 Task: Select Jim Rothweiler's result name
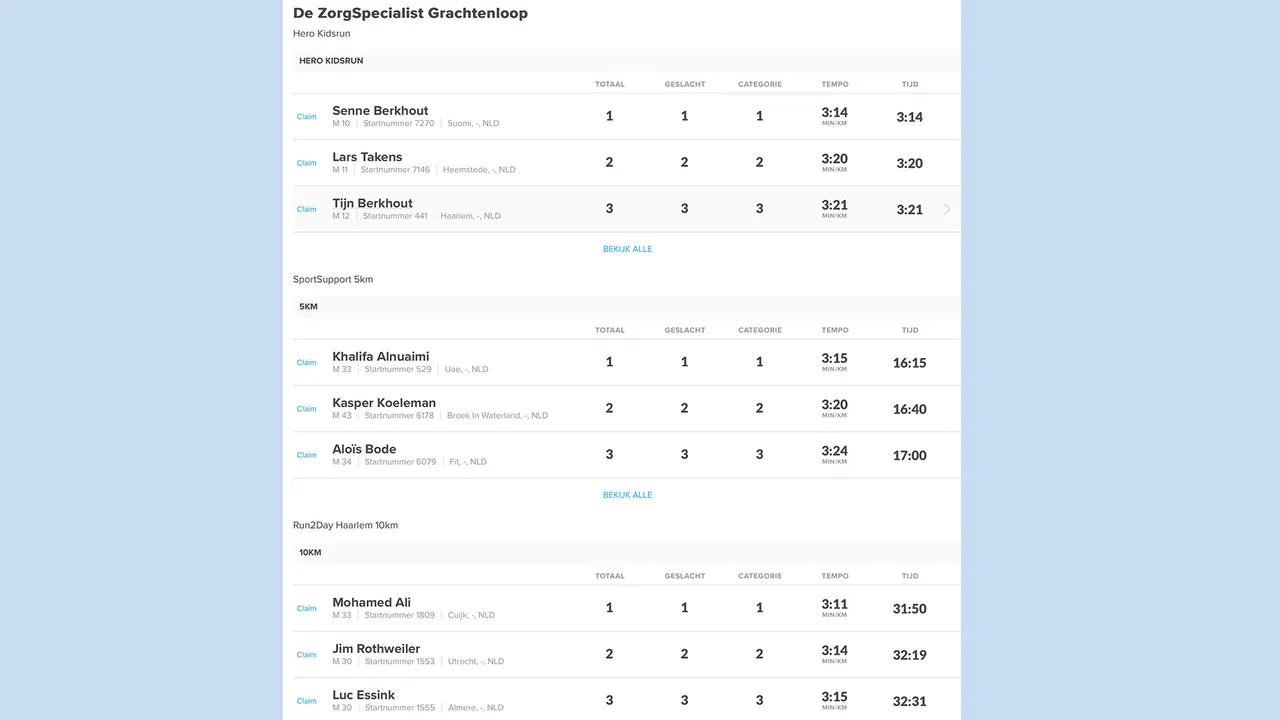point(376,649)
